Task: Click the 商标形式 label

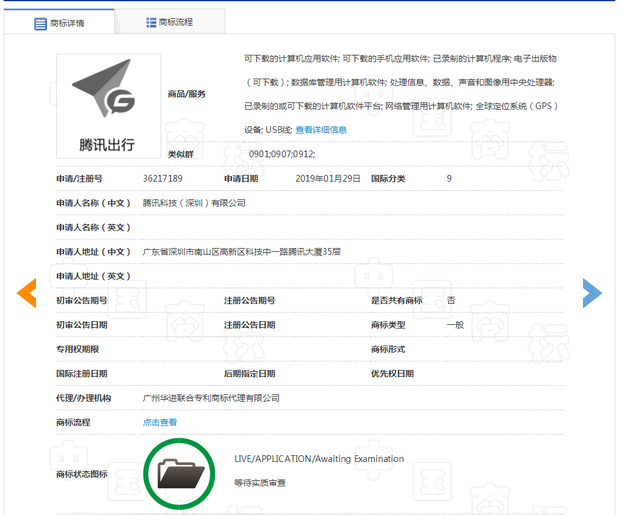Action: 388,349
